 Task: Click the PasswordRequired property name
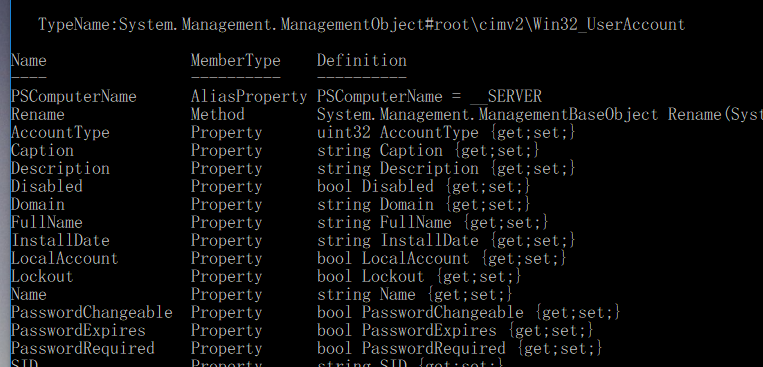[x=83, y=349]
